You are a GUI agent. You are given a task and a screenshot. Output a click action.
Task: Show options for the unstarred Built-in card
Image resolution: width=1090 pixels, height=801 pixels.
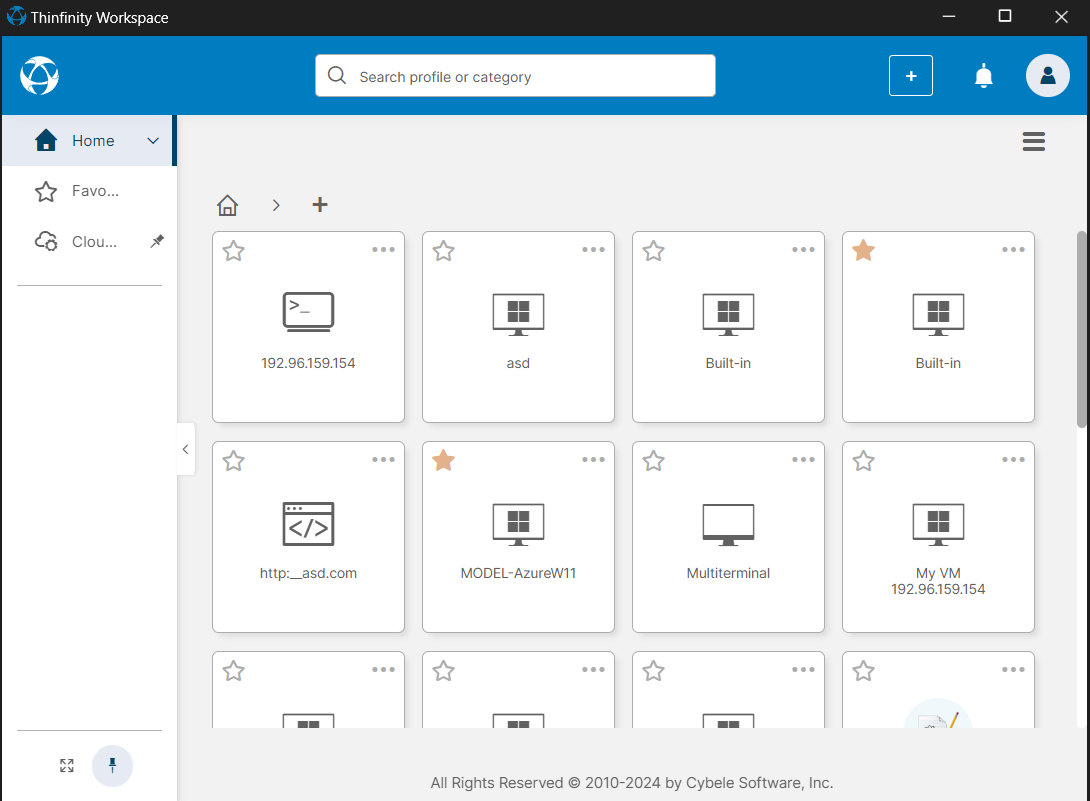click(803, 250)
